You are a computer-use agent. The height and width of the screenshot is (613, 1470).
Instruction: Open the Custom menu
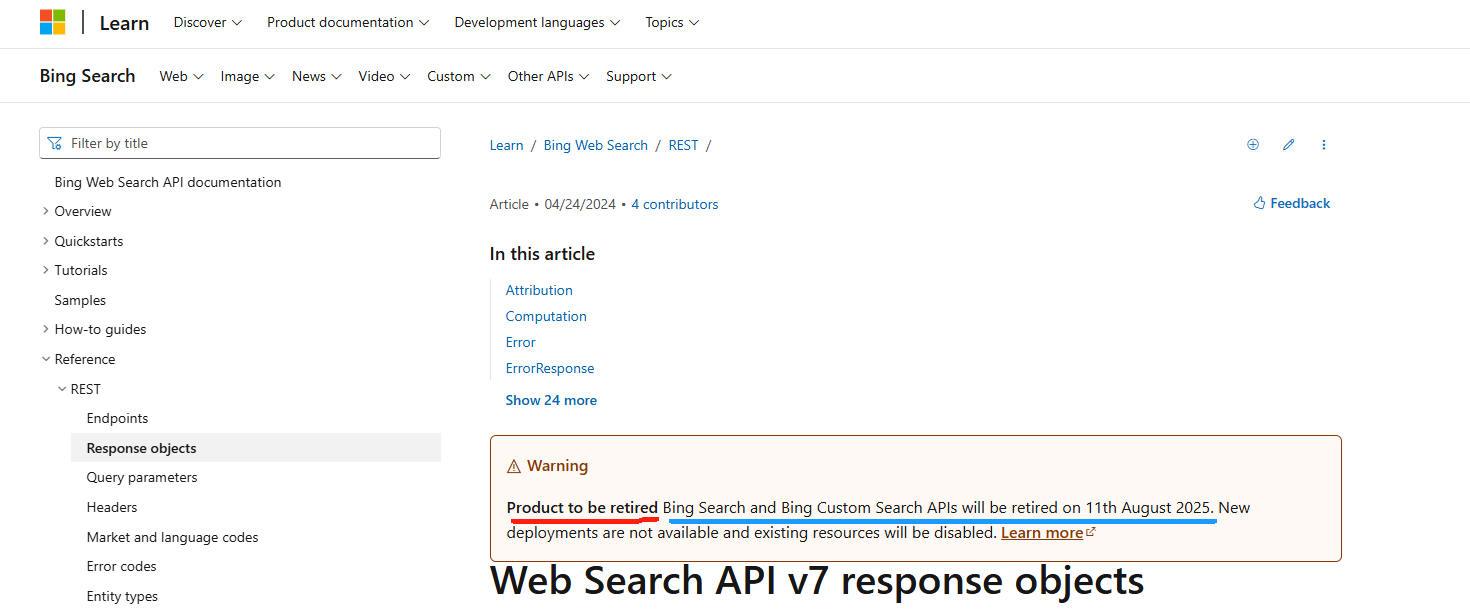tap(459, 76)
